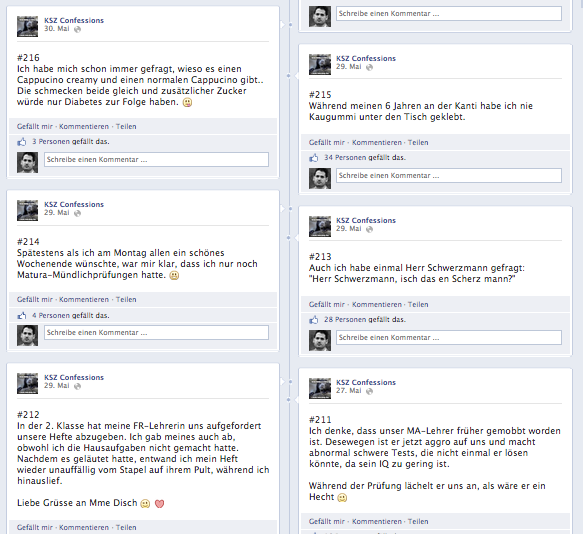Image resolution: width=583 pixels, height=534 pixels.
Task: Click the public globe icon on post #211
Action: coord(369,391)
